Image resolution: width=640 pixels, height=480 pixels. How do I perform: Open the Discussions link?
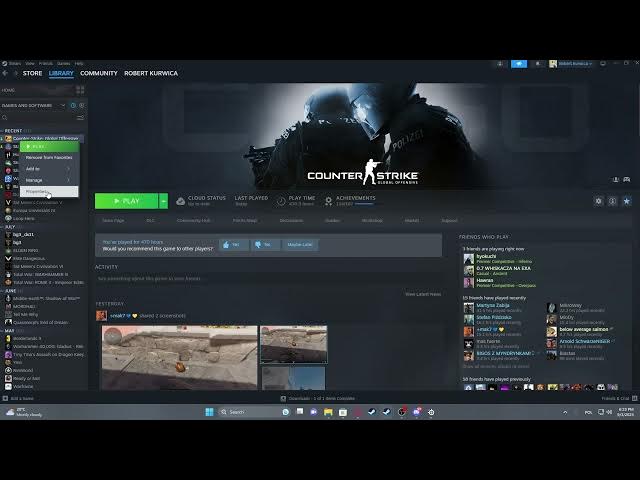point(291,220)
